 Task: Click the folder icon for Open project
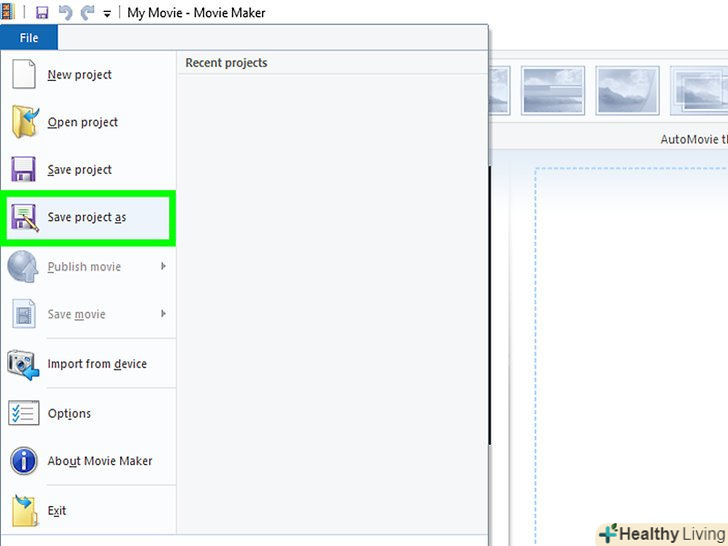(x=25, y=122)
